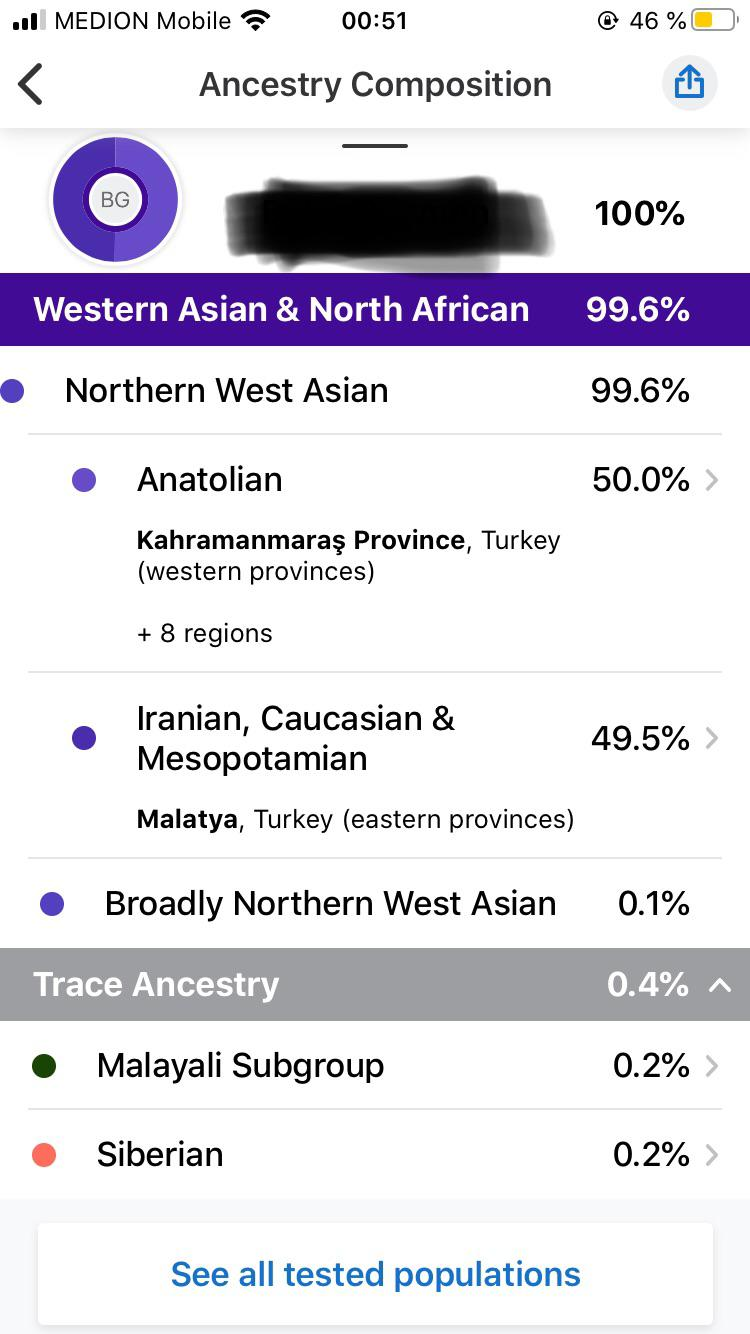This screenshot has height=1334, width=750.
Task: Tap the green Malayali Subgroup color dot
Action: click(44, 1066)
